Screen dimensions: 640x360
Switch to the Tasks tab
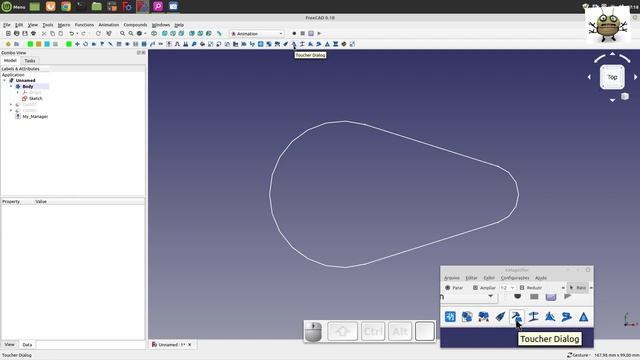30,60
